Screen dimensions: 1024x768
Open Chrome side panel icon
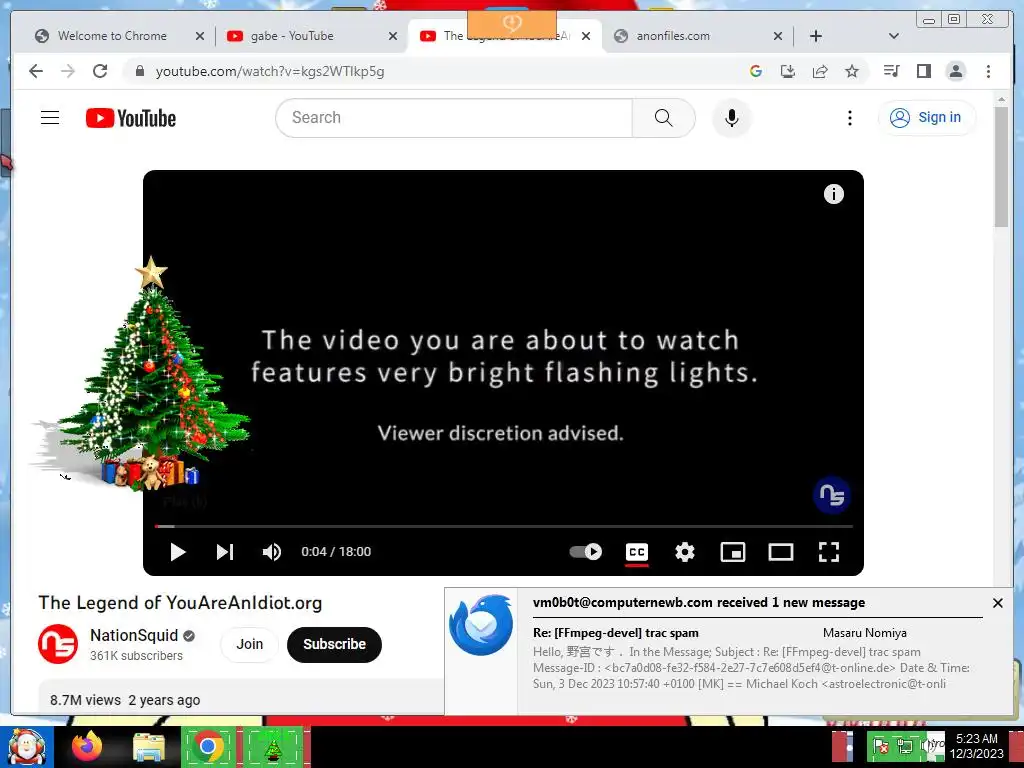(x=923, y=71)
